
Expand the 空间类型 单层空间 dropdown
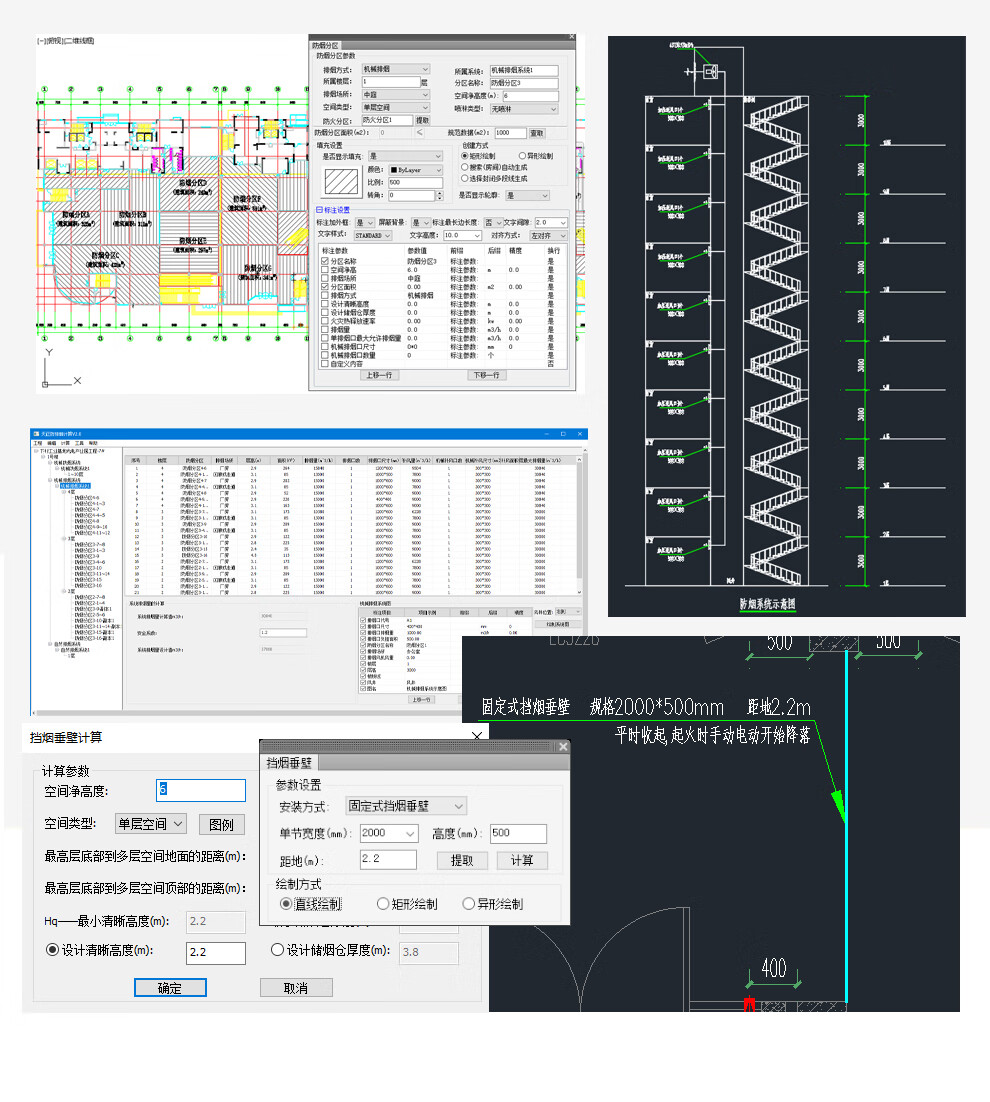[150, 824]
